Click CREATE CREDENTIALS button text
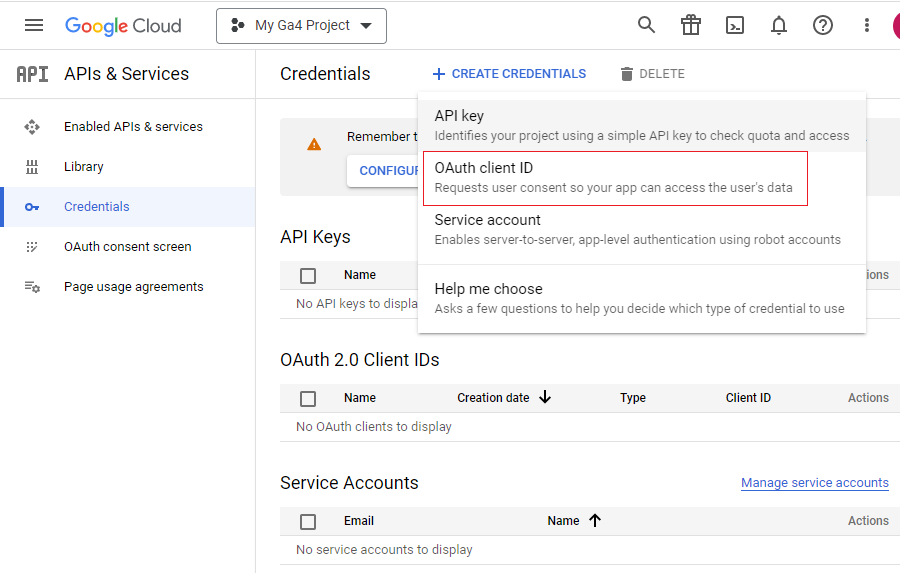 (x=519, y=74)
